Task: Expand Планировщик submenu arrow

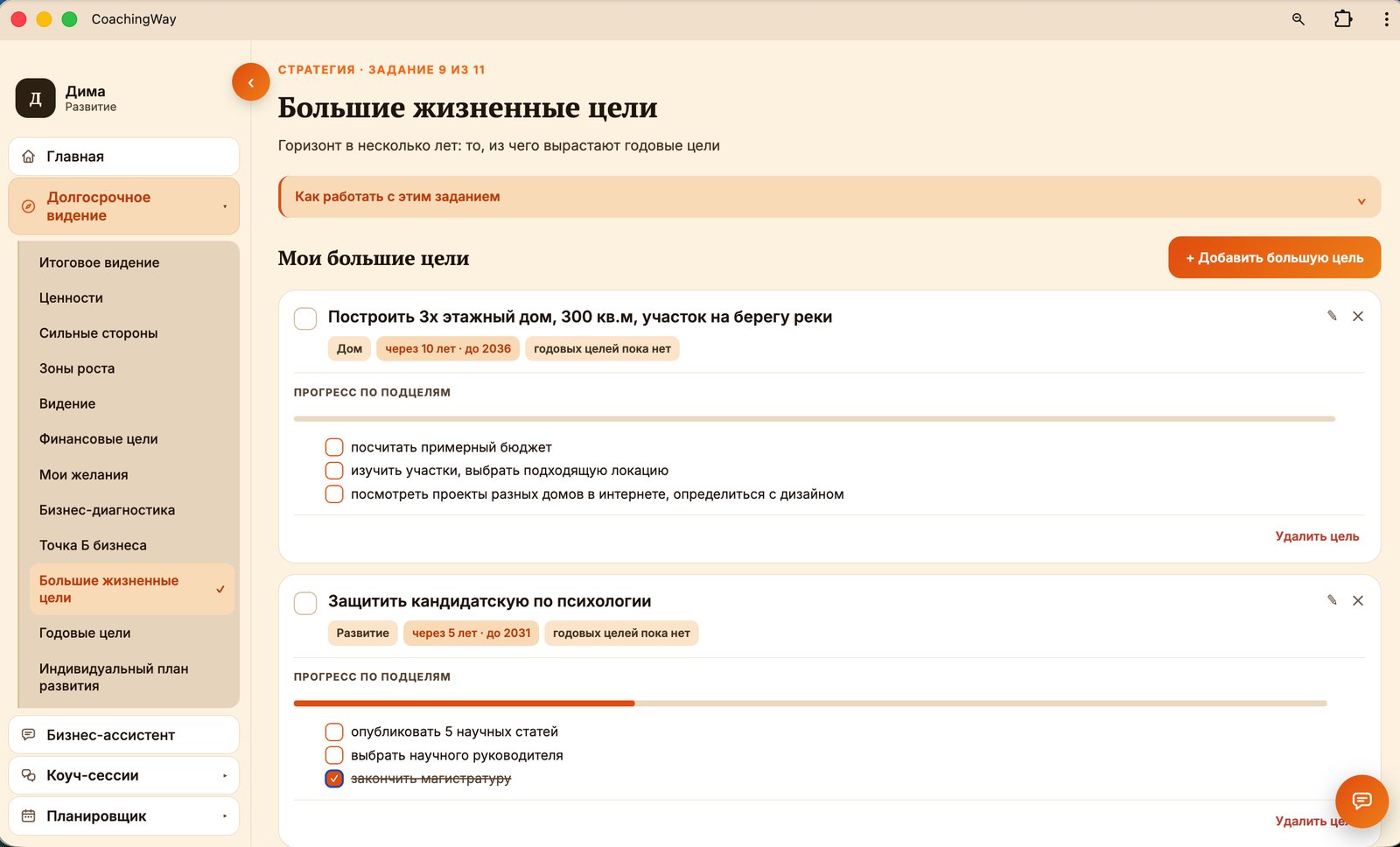Action: click(225, 815)
